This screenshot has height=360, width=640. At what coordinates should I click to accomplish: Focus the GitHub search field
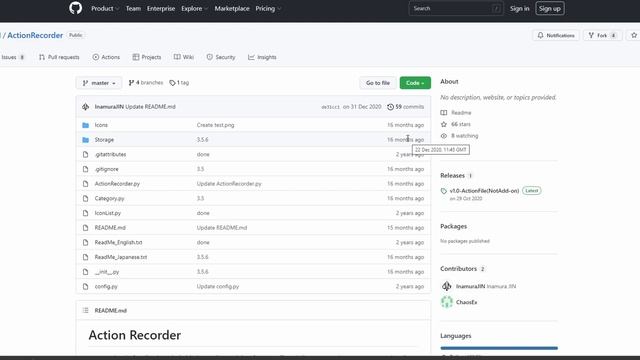(x=456, y=9)
